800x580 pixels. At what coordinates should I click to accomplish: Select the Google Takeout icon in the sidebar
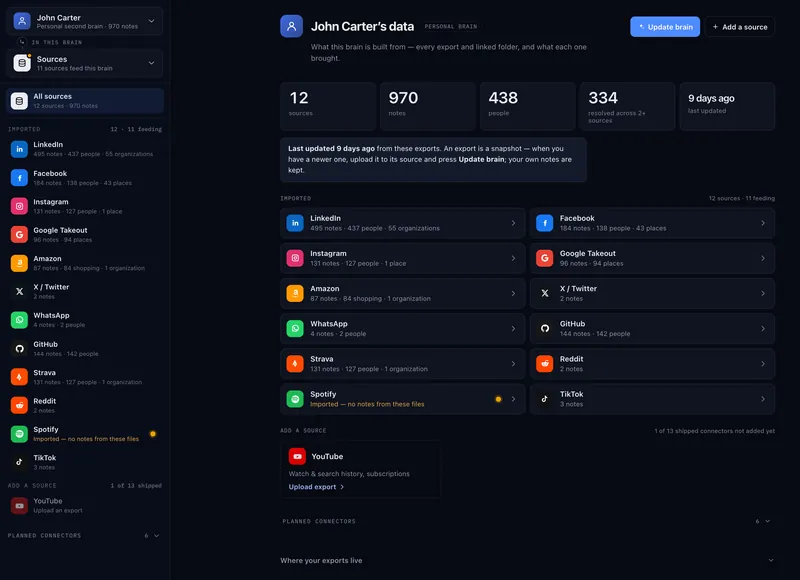tap(19, 235)
